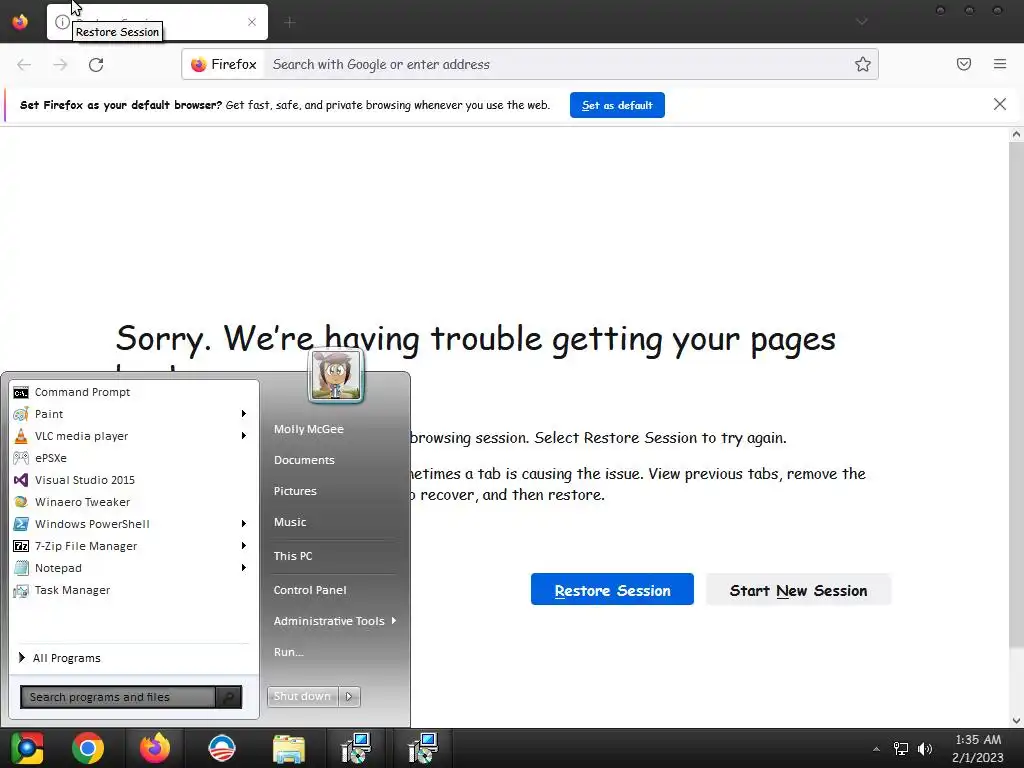Open the Obama-logo app on taskbar

[221, 748]
